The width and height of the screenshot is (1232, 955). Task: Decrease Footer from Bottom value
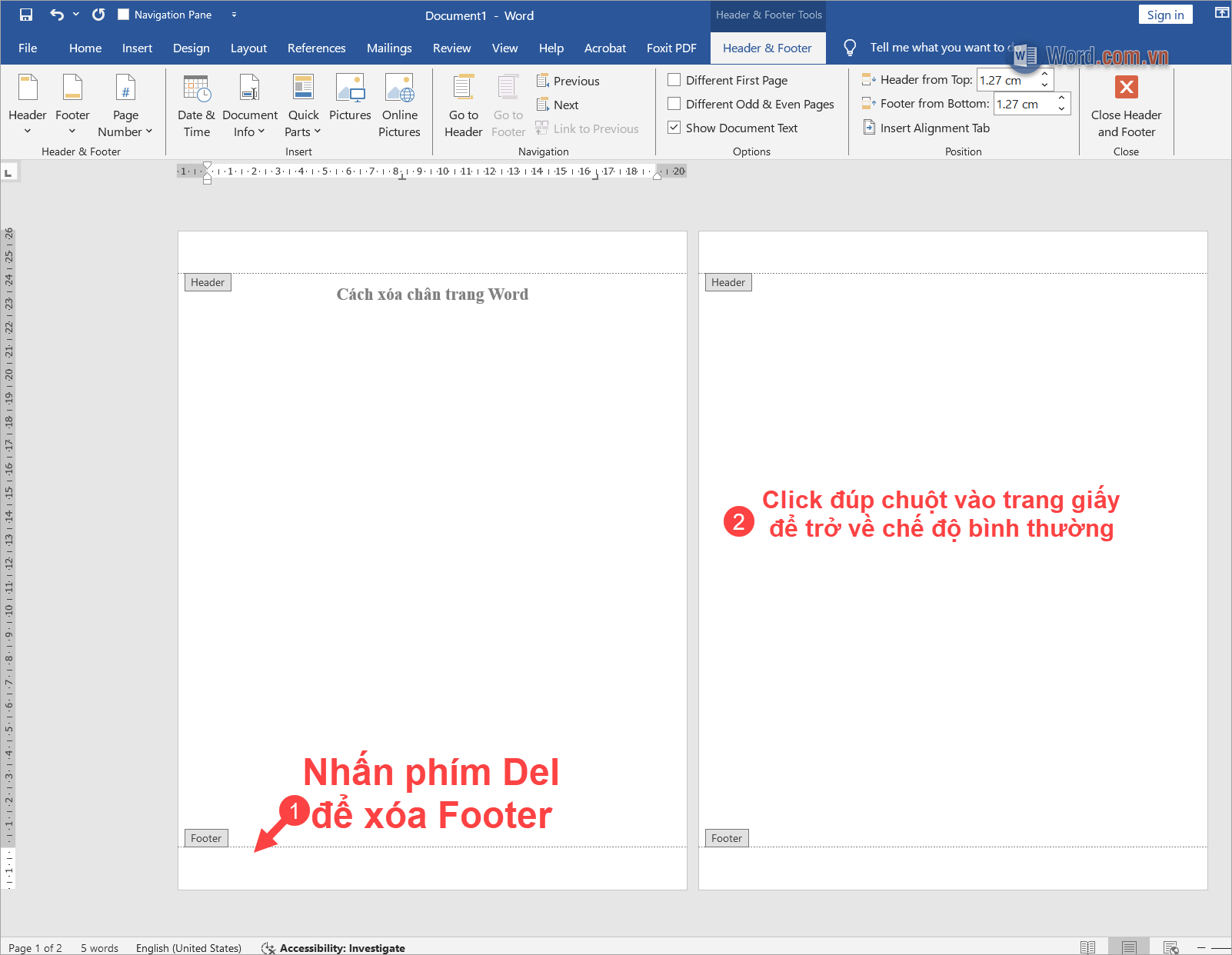click(x=1061, y=108)
